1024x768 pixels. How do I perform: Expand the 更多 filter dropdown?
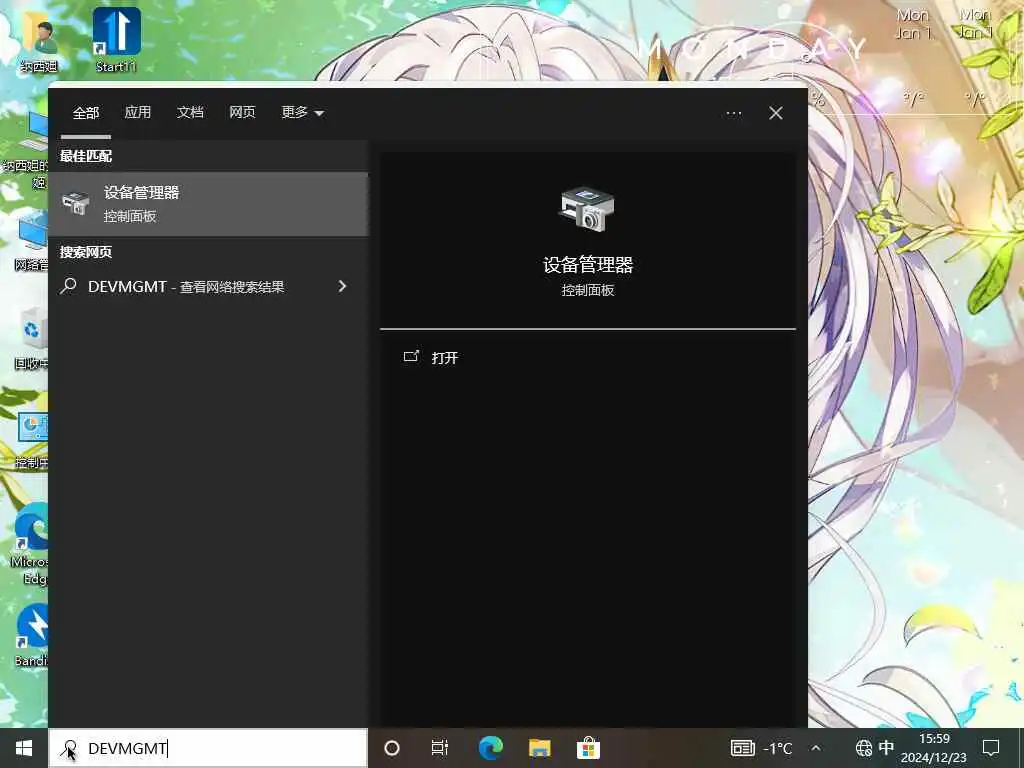[x=302, y=112]
